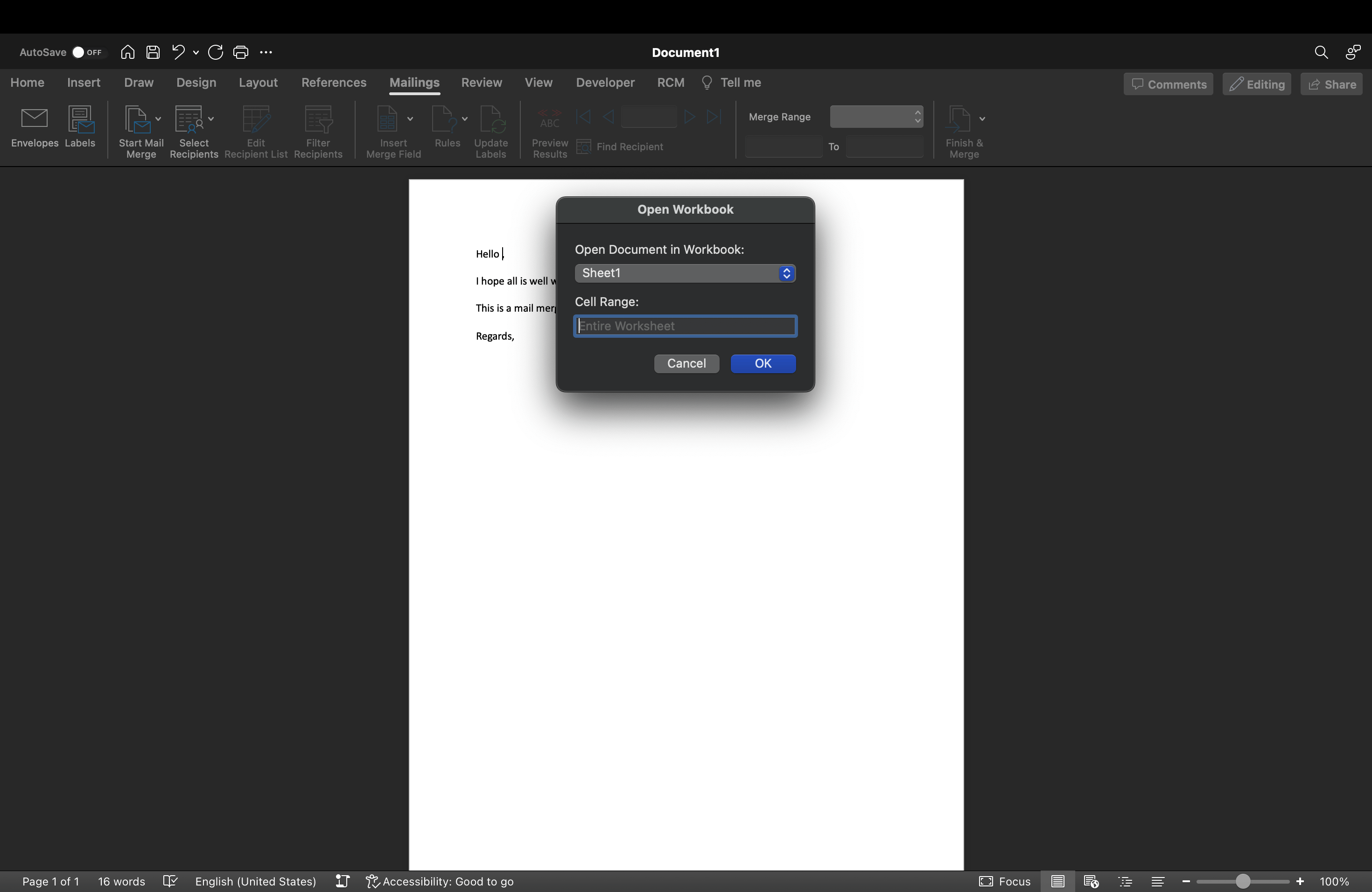Open the Undo history arrow

click(x=196, y=52)
